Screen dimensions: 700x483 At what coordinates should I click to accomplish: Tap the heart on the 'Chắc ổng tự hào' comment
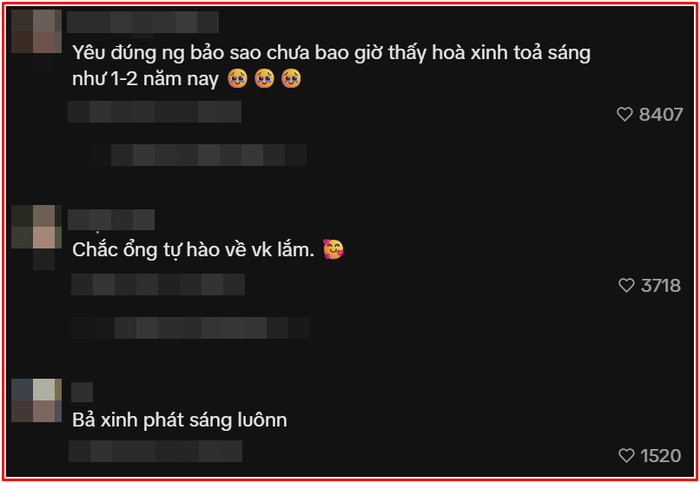click(x=626, y=285)
